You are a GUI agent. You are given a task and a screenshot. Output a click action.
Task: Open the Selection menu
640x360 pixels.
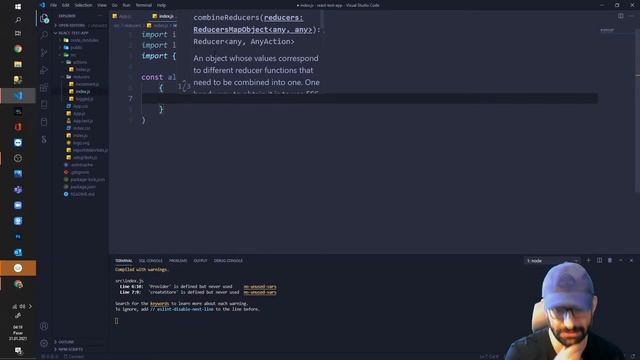83,5
